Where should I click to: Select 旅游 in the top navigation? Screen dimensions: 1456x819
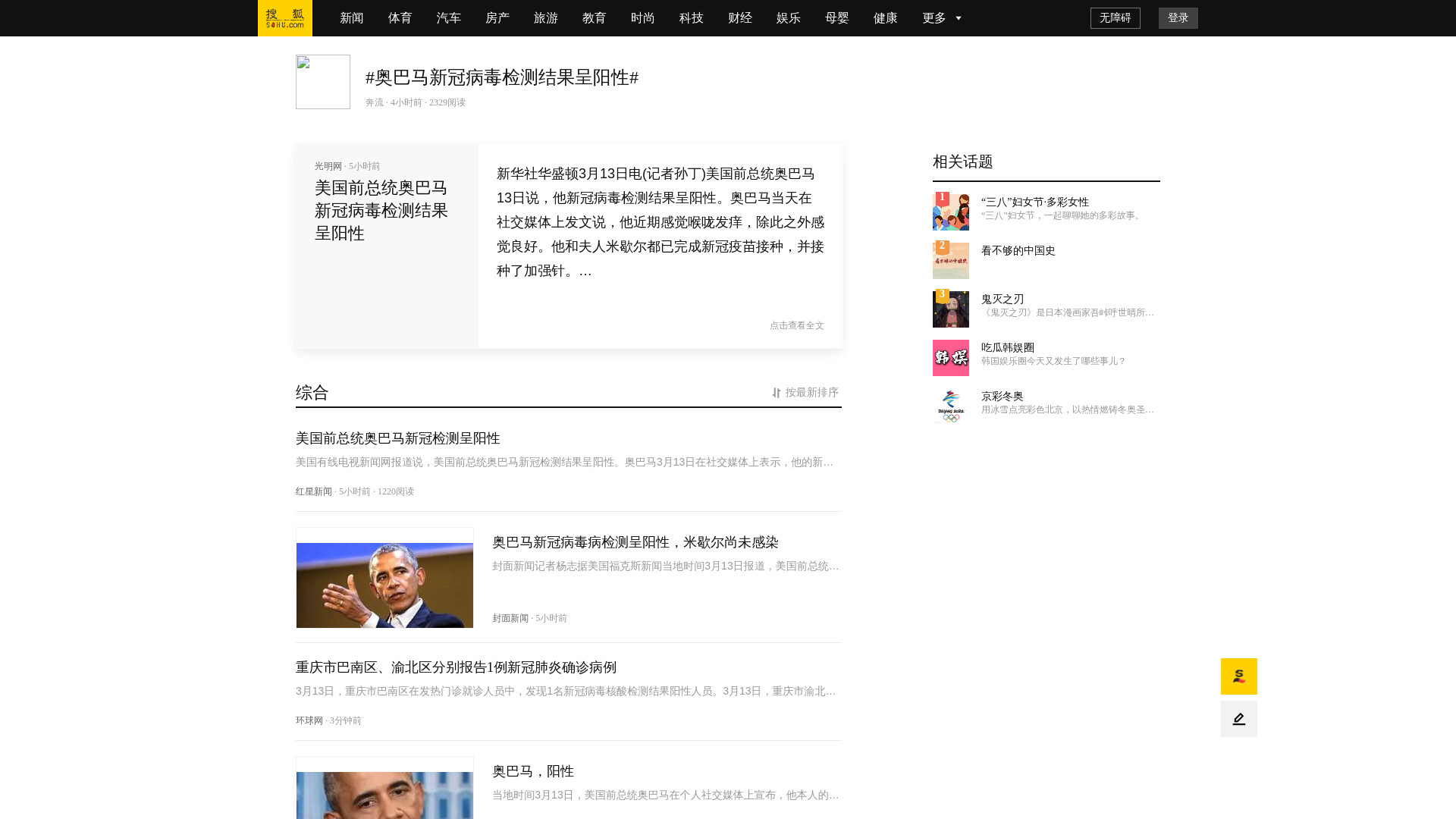(x=546, y=18)
